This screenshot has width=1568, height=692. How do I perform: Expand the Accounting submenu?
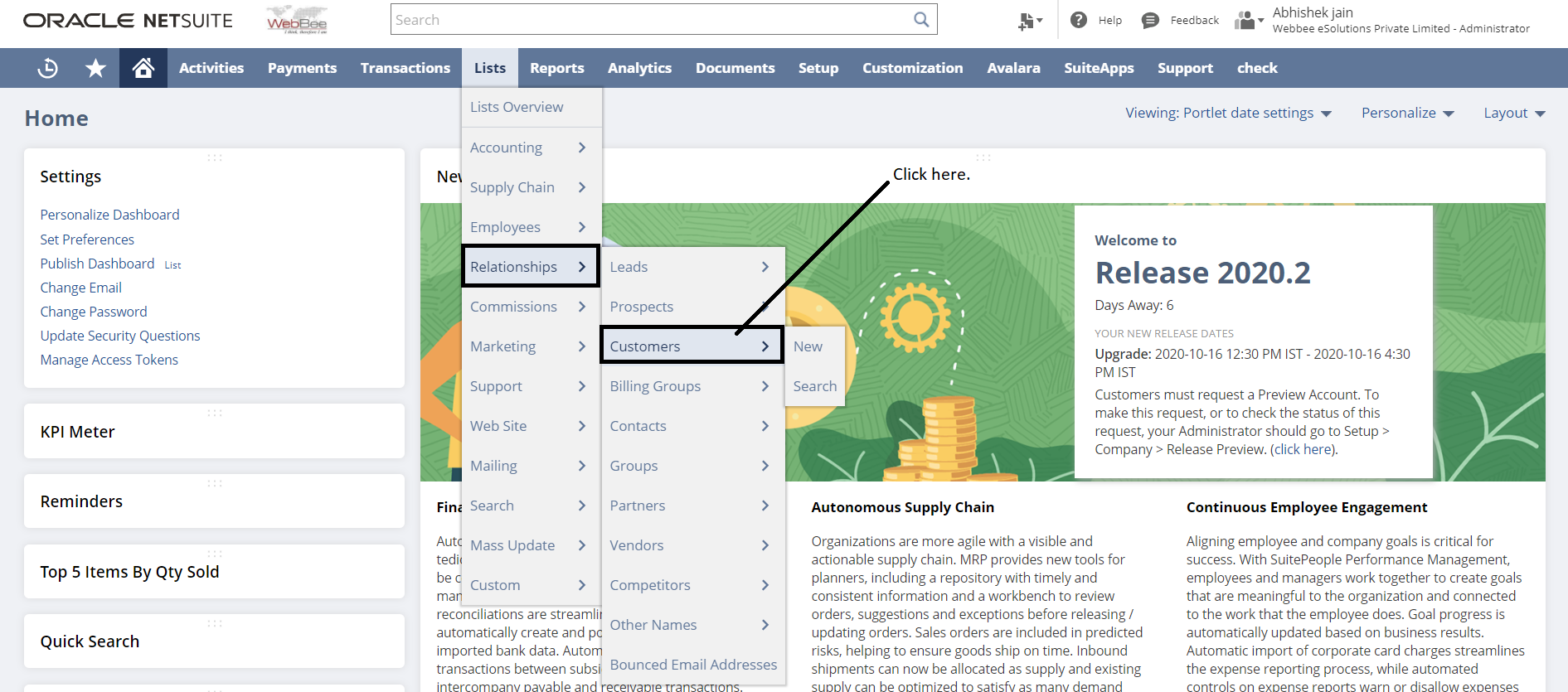pyautogui.click(x=532, y=148)
